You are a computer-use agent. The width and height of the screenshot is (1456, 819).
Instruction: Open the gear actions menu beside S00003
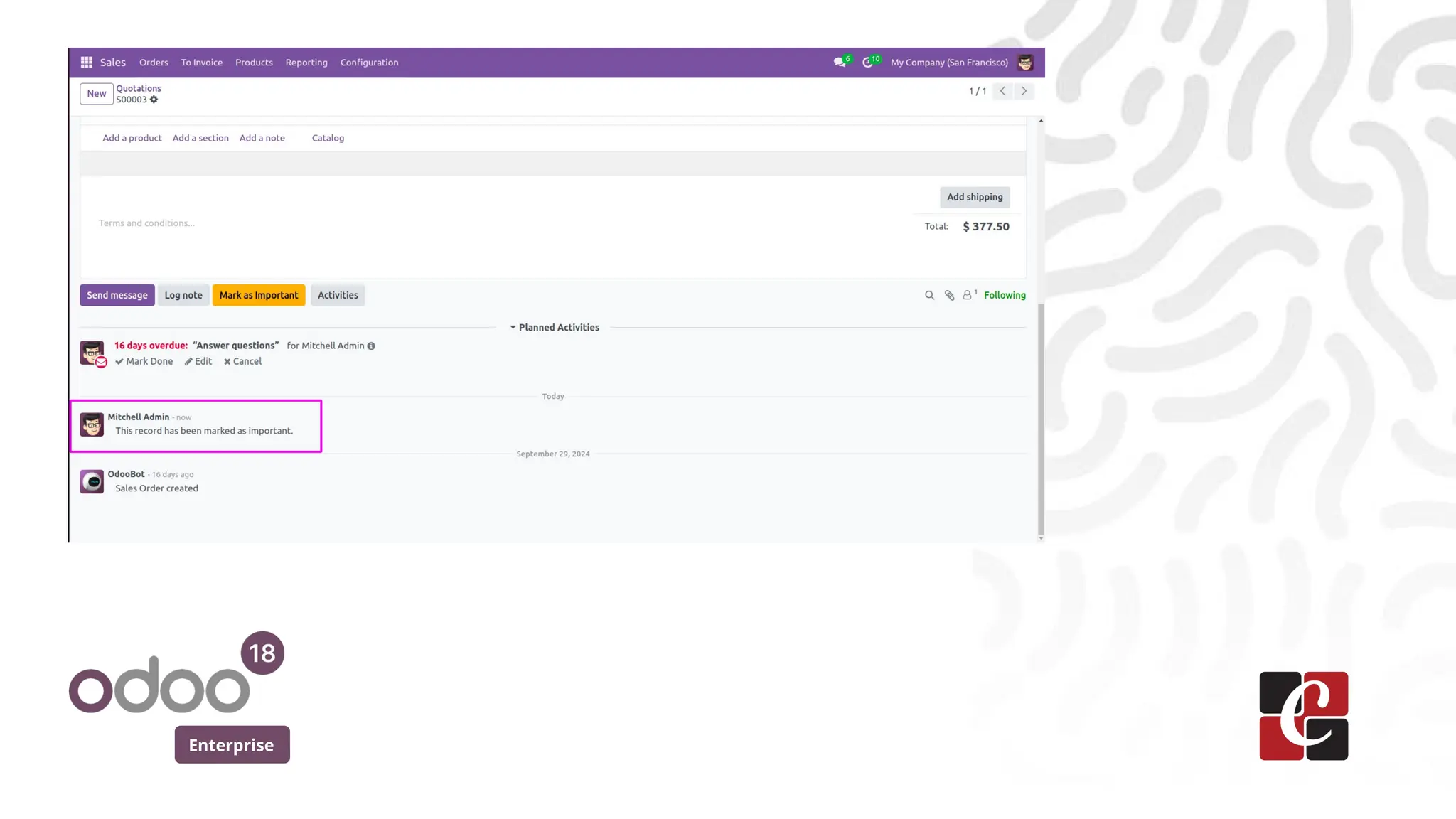pyautogui.click(x=154, y=100)
